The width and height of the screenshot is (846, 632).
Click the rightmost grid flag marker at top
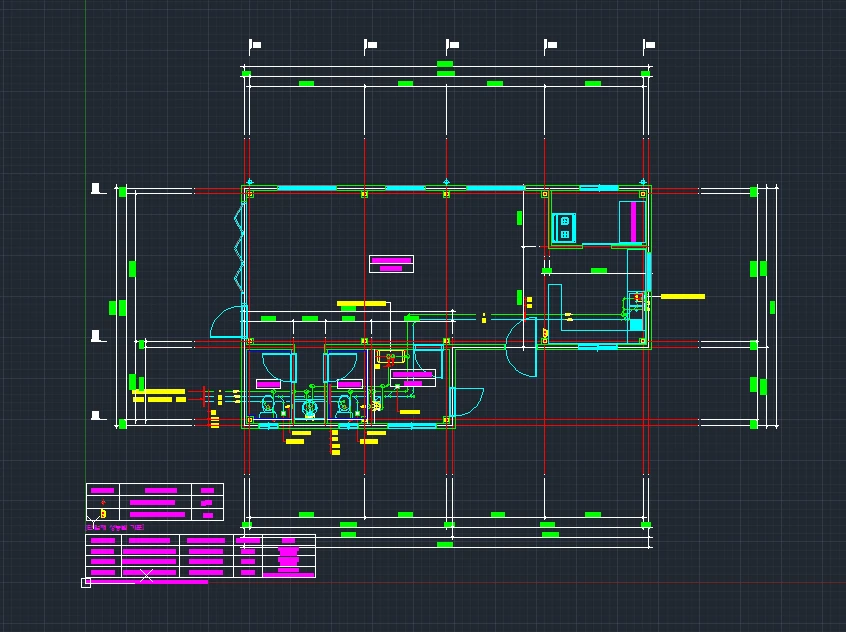click(x=648, y=45)
